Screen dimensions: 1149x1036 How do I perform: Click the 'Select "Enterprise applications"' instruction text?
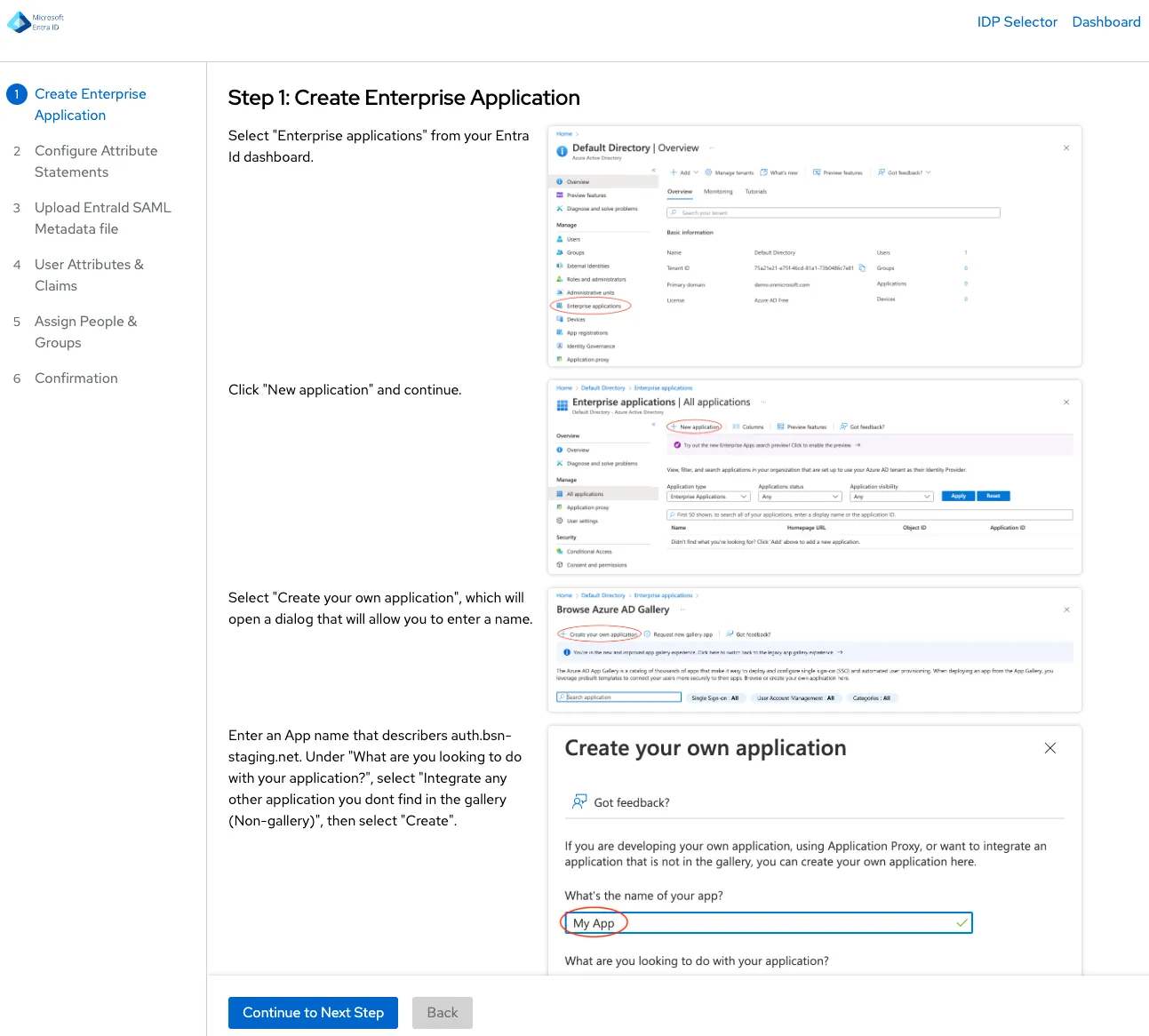pos(379,147)
